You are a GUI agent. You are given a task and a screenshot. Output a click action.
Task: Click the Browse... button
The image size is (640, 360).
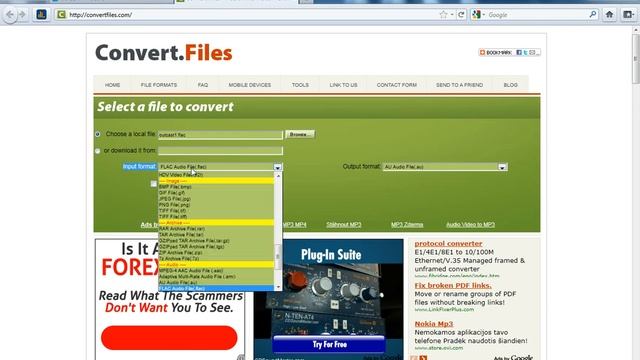(x=300, y=134)
